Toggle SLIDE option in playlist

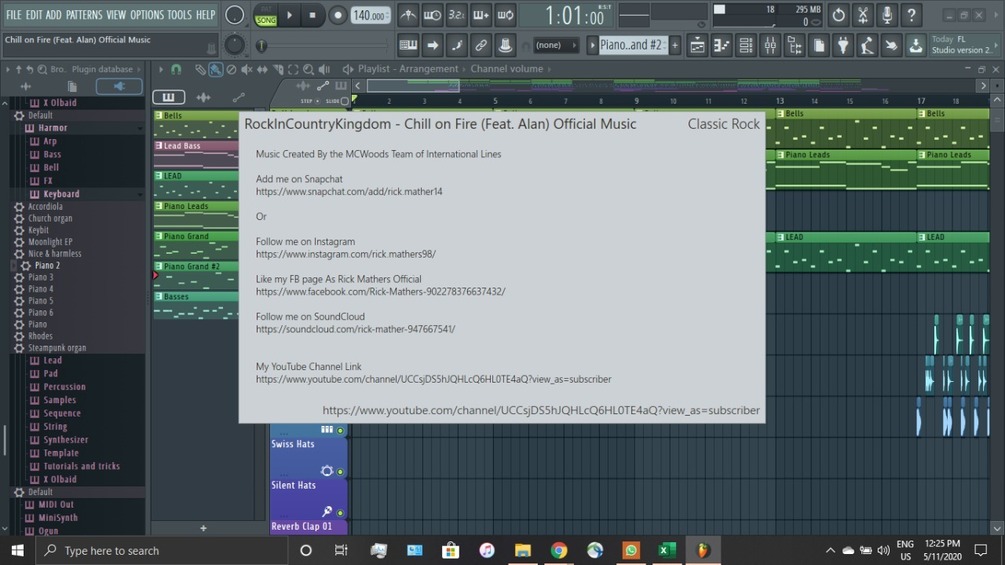pos(345,101)
